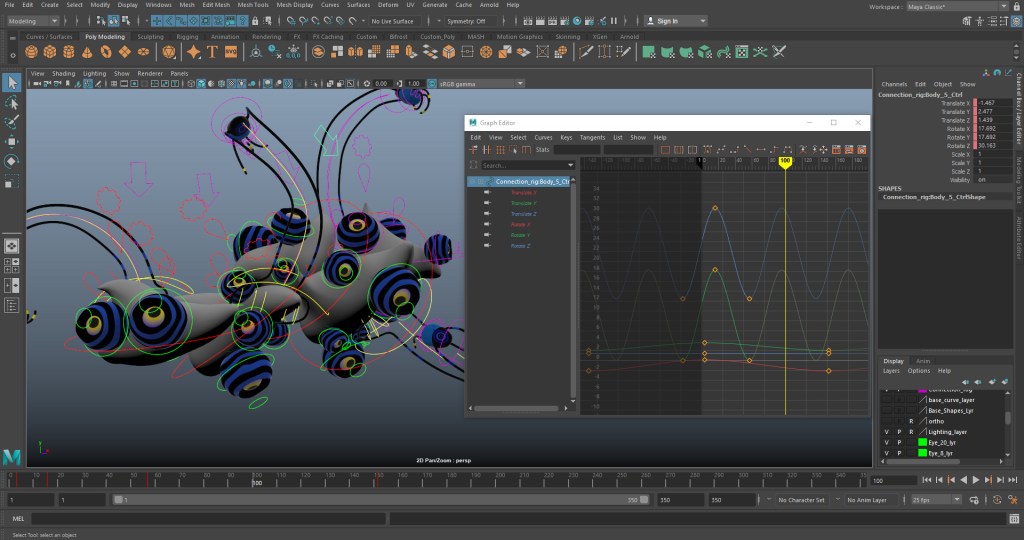Image resolution: width=1024 pixels, height=540 pixels.
Task: Click the polygon cone shelf icon
Action: click(x=89, y=52)
